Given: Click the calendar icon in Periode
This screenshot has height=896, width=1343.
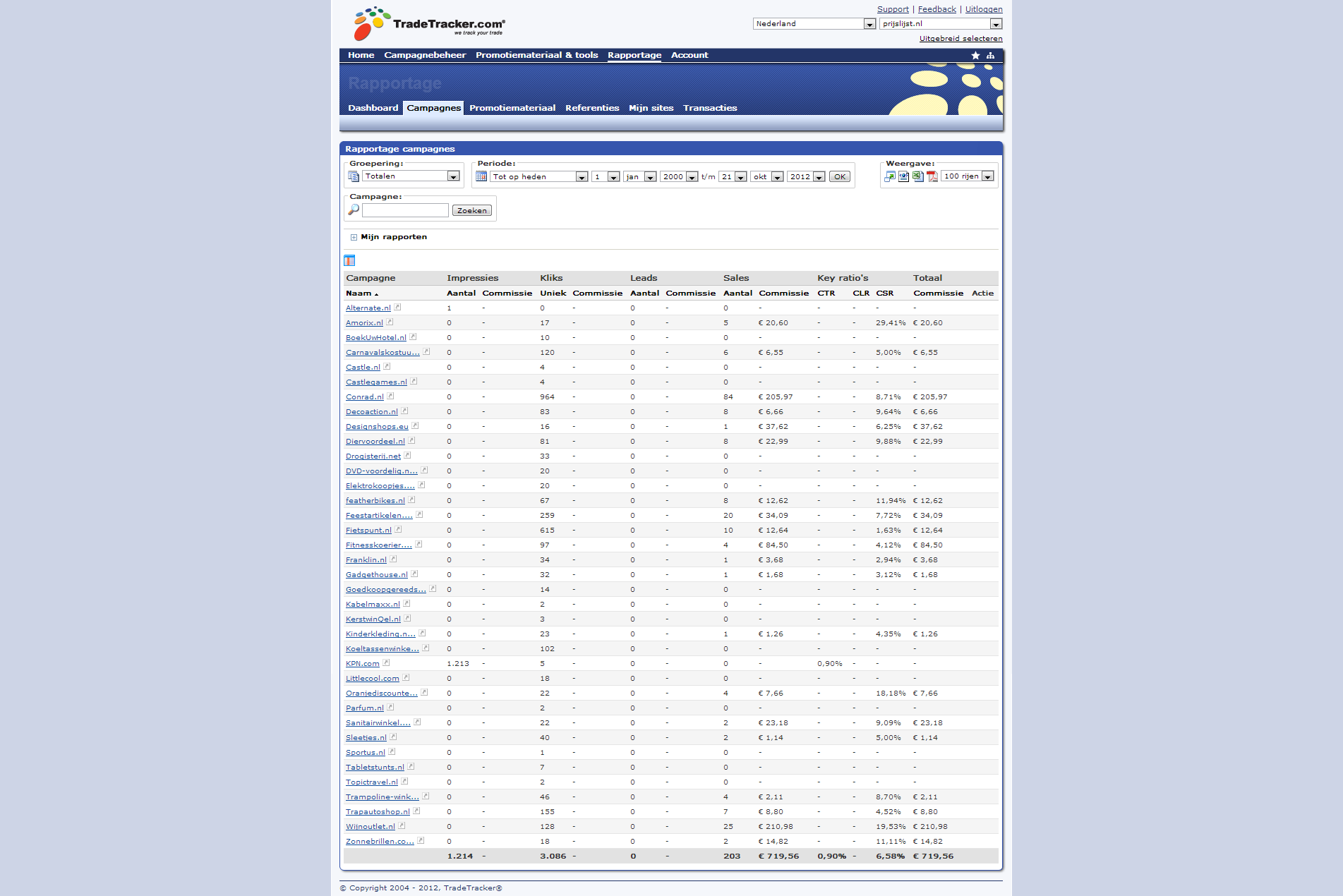Looking at the screenshot, I should [x=481, y=176].
